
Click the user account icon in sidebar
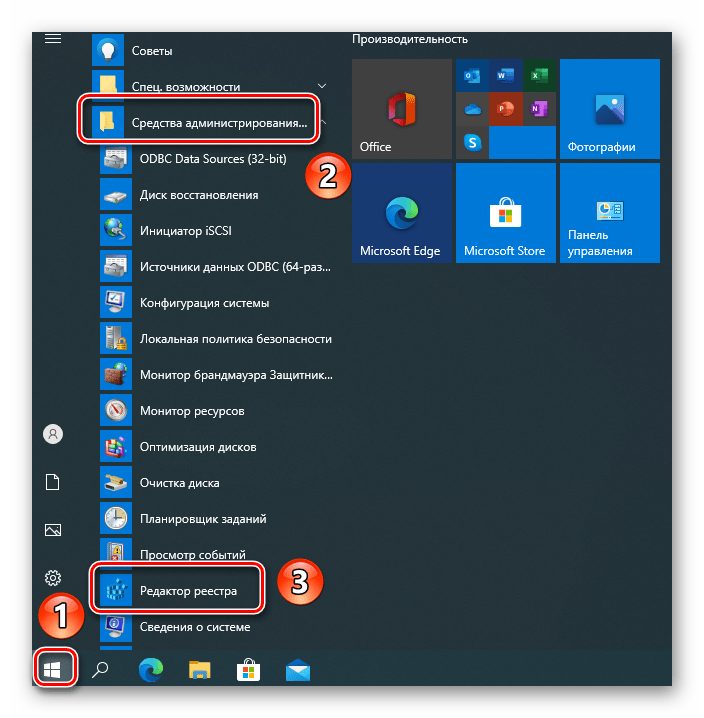pyautogui.click(x=53, y=434)
